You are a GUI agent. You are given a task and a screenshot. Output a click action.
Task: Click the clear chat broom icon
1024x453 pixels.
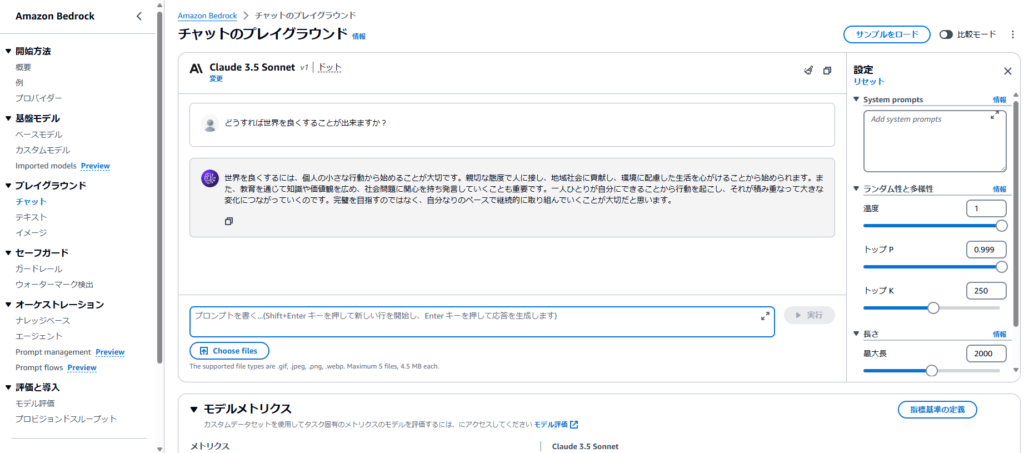[x=808, y=71]
